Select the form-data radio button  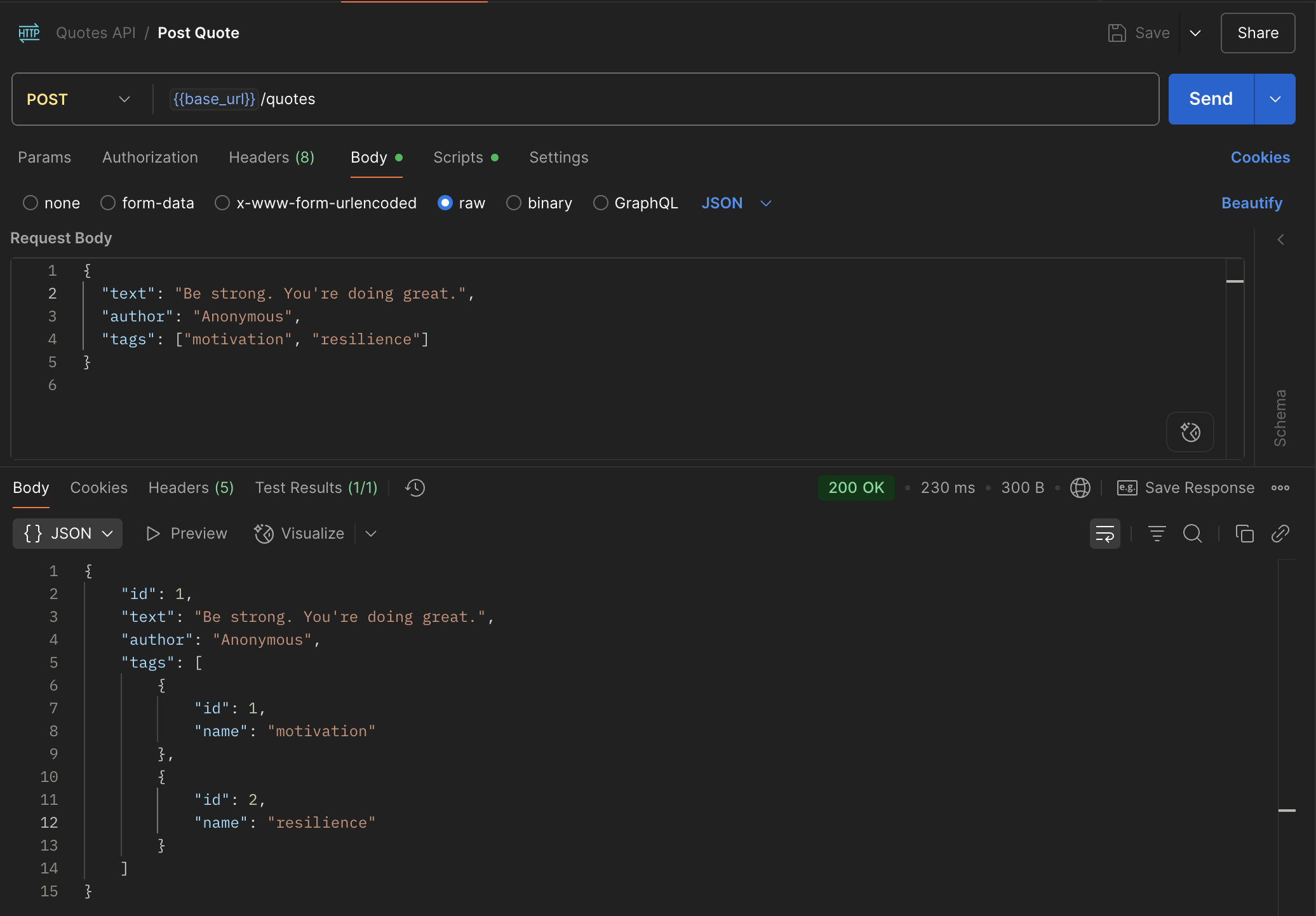(x=108, y=203)
